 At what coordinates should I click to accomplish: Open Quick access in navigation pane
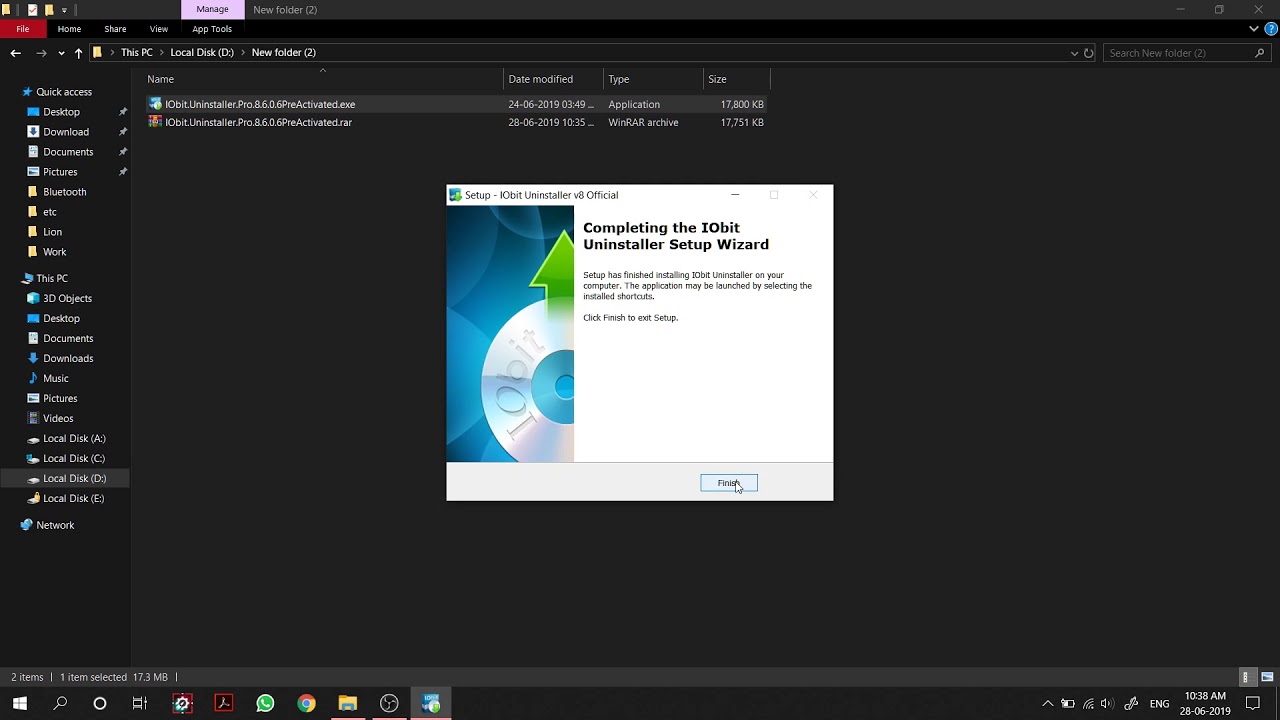pos(64,92)
